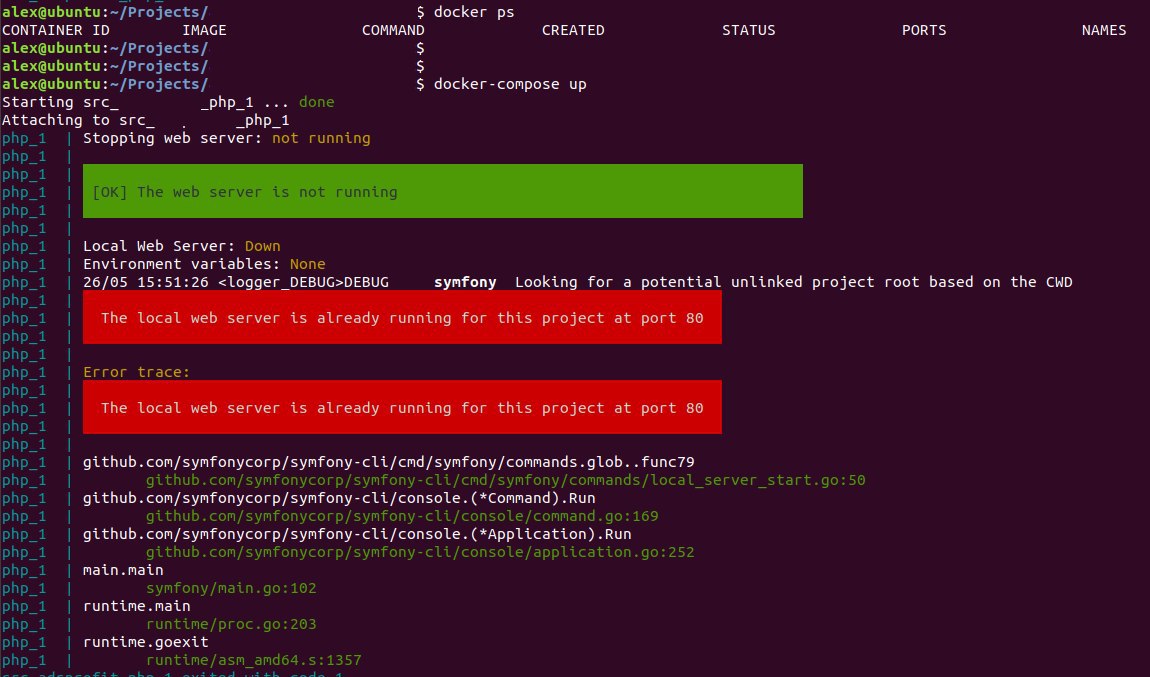Click the NAMES column header

click(1104, 30)
